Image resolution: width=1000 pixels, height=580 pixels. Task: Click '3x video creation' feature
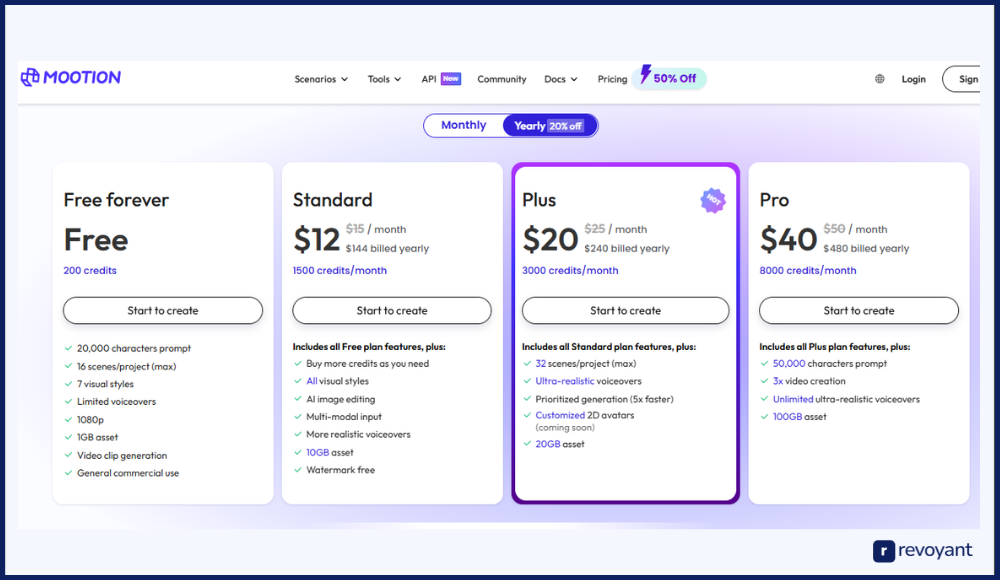pyautogui.click(x=809, y=381)
